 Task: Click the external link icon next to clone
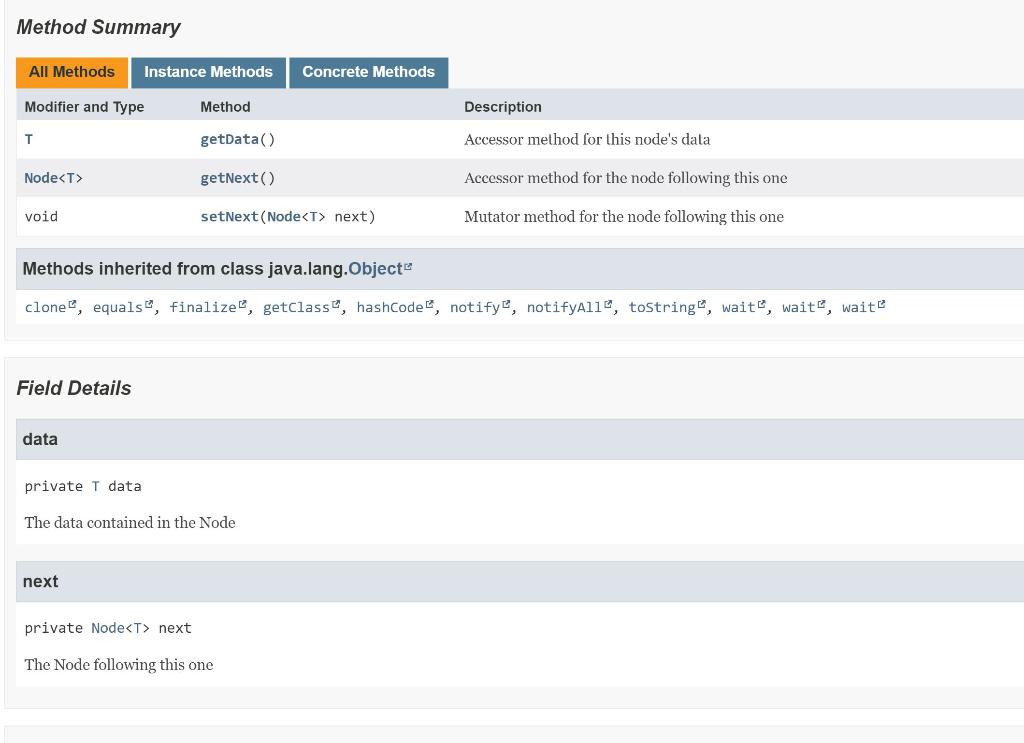click(69, 302)
